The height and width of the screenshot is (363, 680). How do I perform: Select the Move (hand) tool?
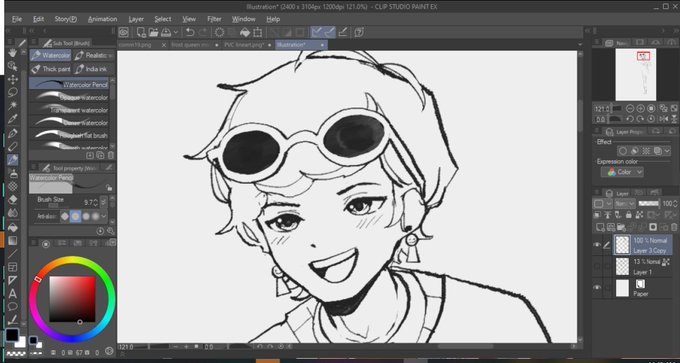13,53
